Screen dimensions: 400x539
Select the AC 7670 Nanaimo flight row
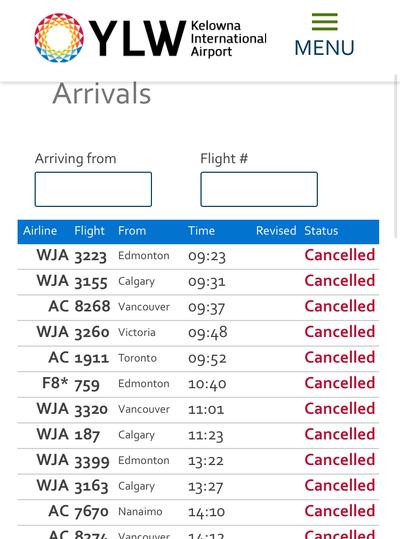pos(198,512)
